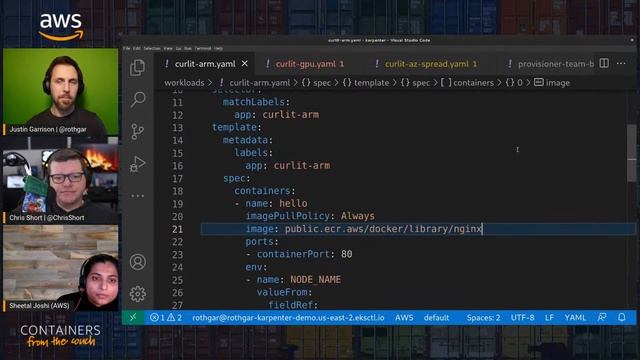Close the curlit-arm.yaml tab
The width and height of the screenshot is (640, 360).
[x=244, y=64]
